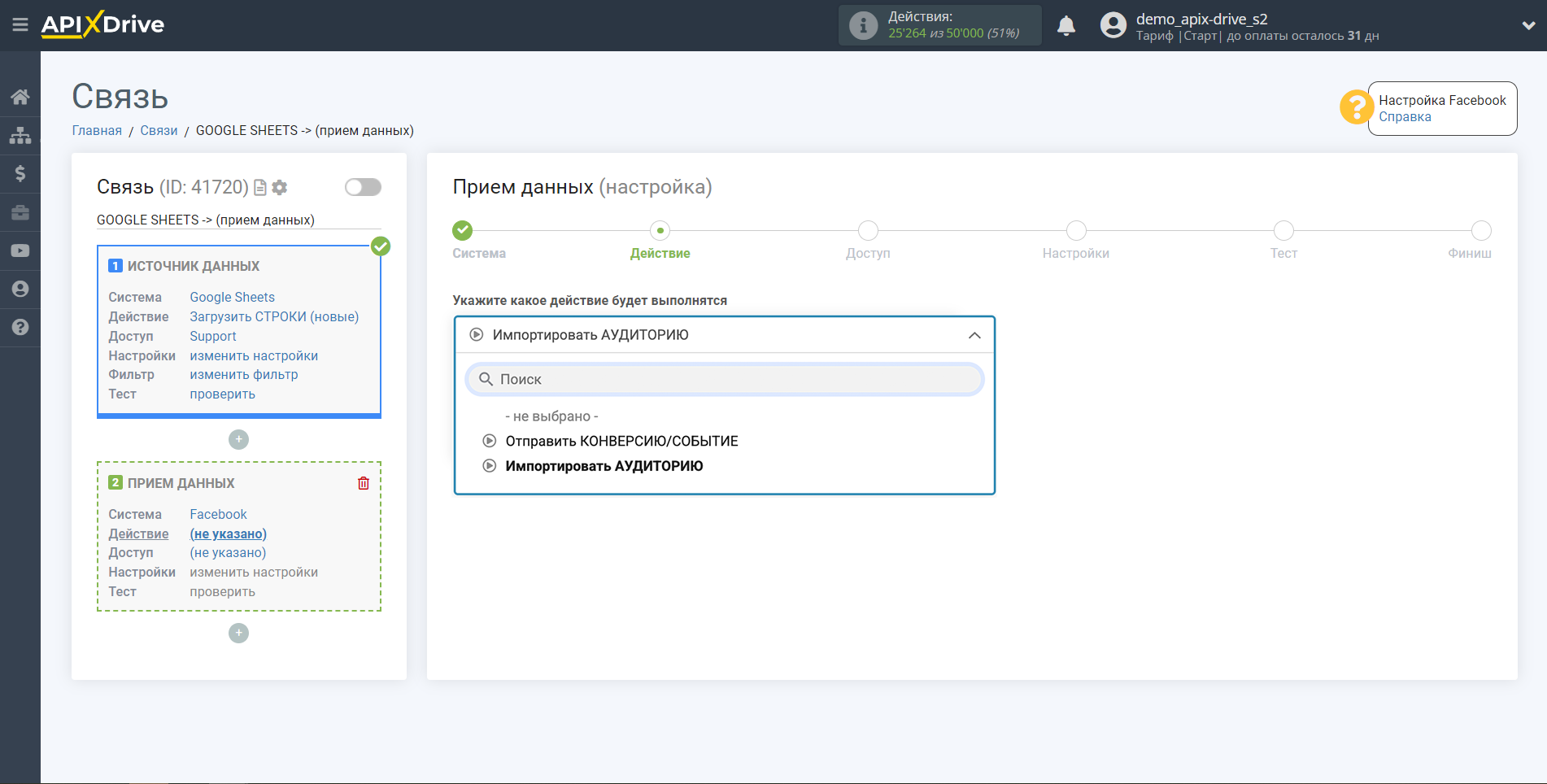Viewport: 1547px width, 784px height.
Task: Click the receiver access '(не указано)' link
Action: [228, 552]
